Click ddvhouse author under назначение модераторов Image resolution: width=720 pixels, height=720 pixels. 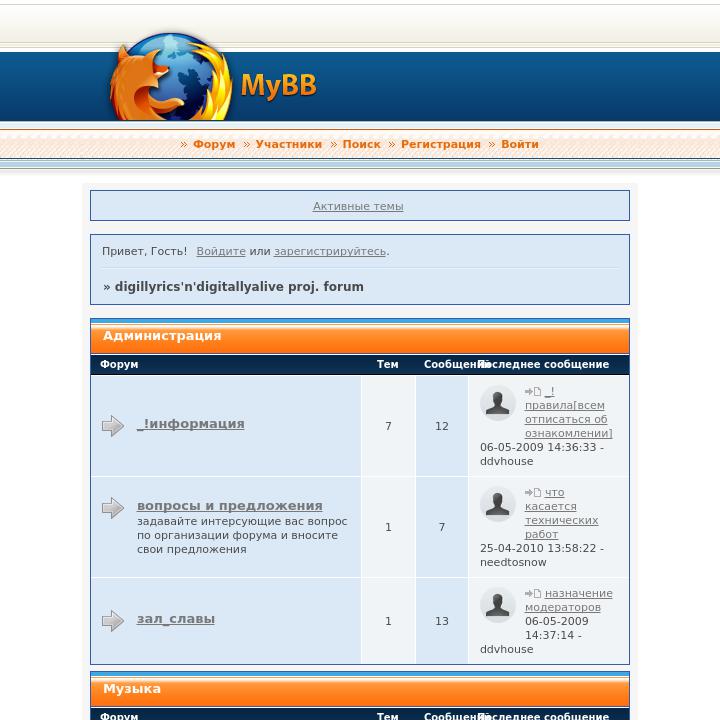point(506,649)
